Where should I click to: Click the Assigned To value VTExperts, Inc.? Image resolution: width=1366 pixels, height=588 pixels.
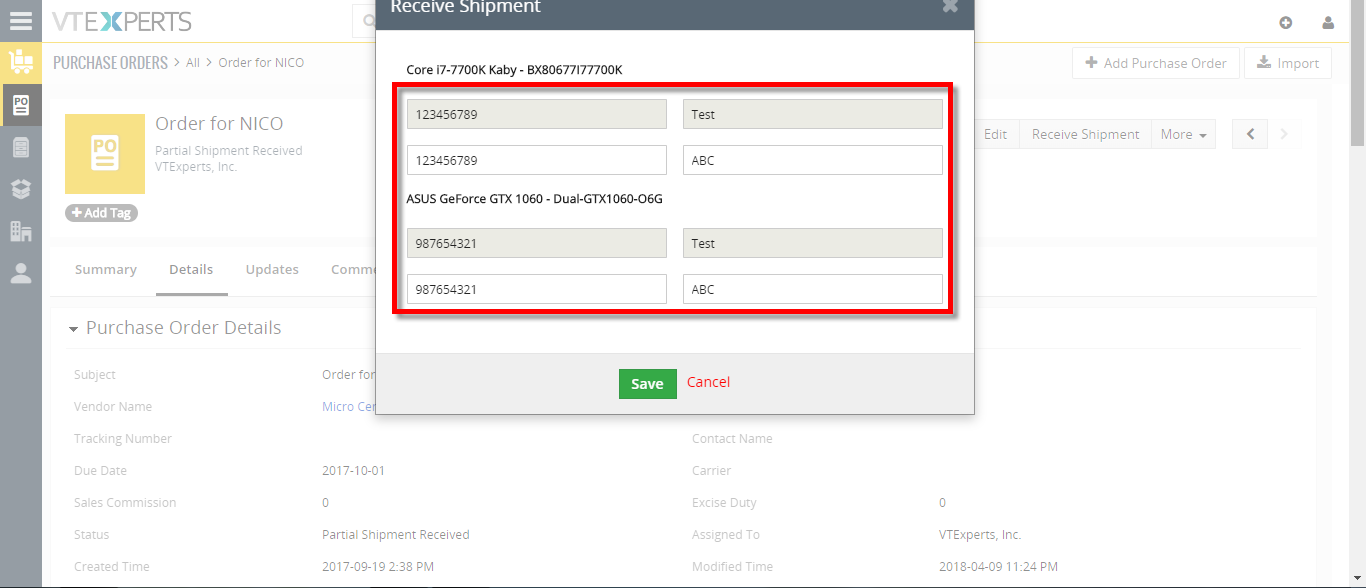pyautogui.click(x=980, y=535)
